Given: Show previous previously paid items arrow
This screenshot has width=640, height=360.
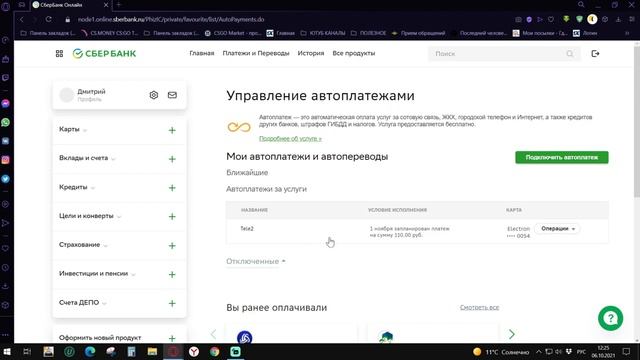Looking at the screenshot, I should coord(213,334).
